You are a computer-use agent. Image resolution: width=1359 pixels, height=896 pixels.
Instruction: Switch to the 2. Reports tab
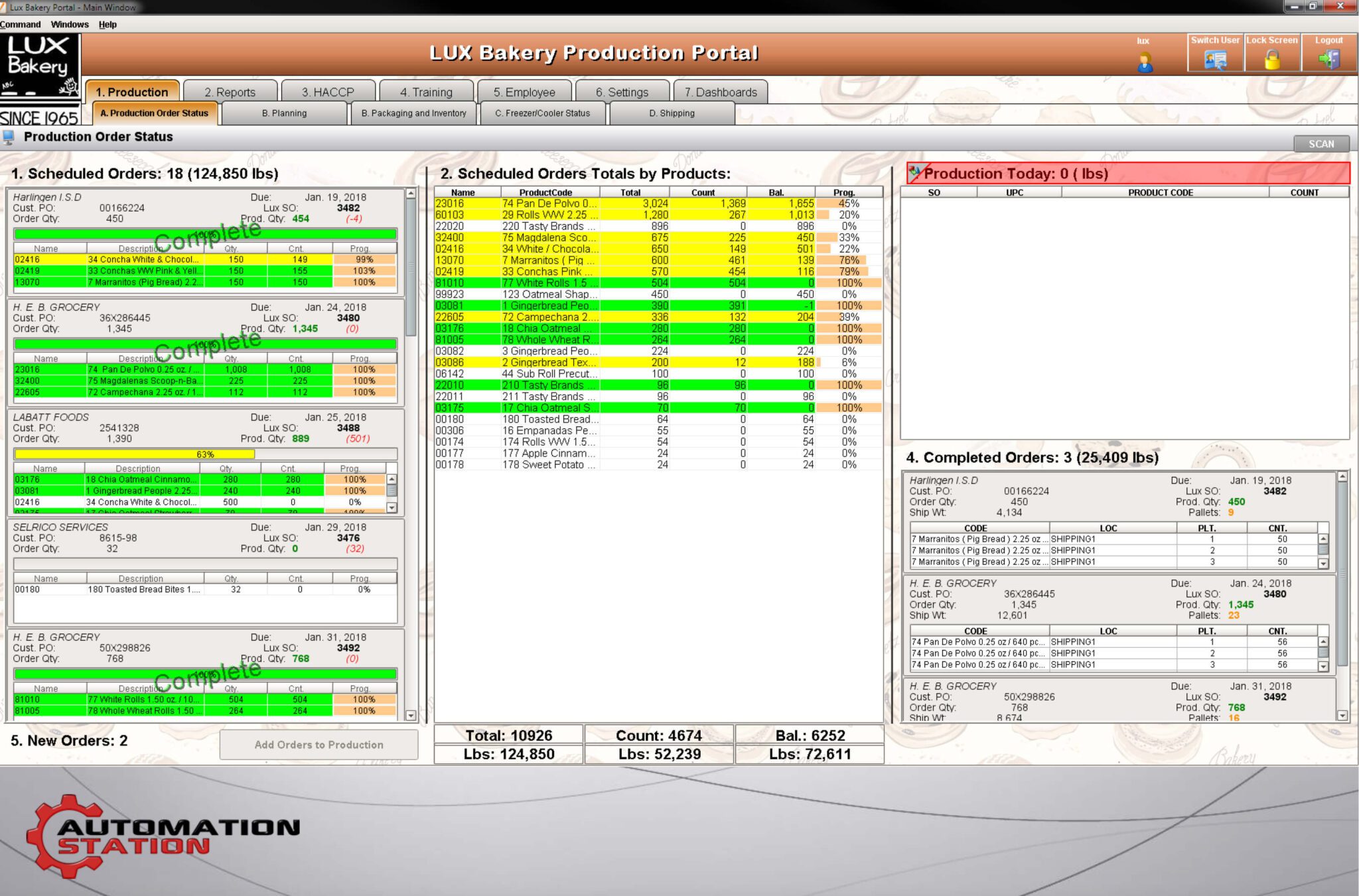point(232,92)
